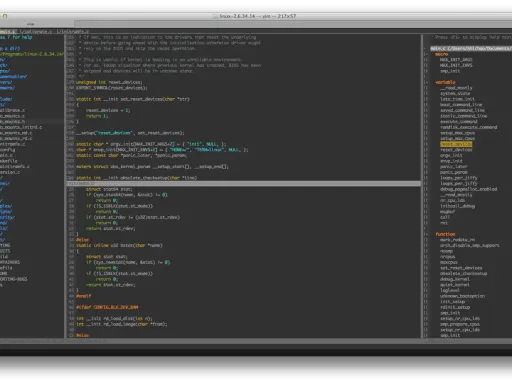Open initramfs.c in the file tree
Viewport: 512px width, 384px height.
point(13,144)
